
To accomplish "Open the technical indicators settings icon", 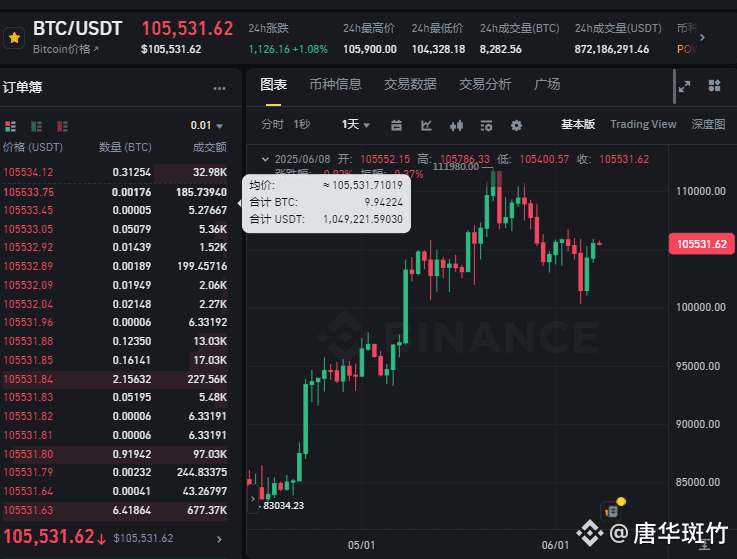I will [x=486, y=126].
